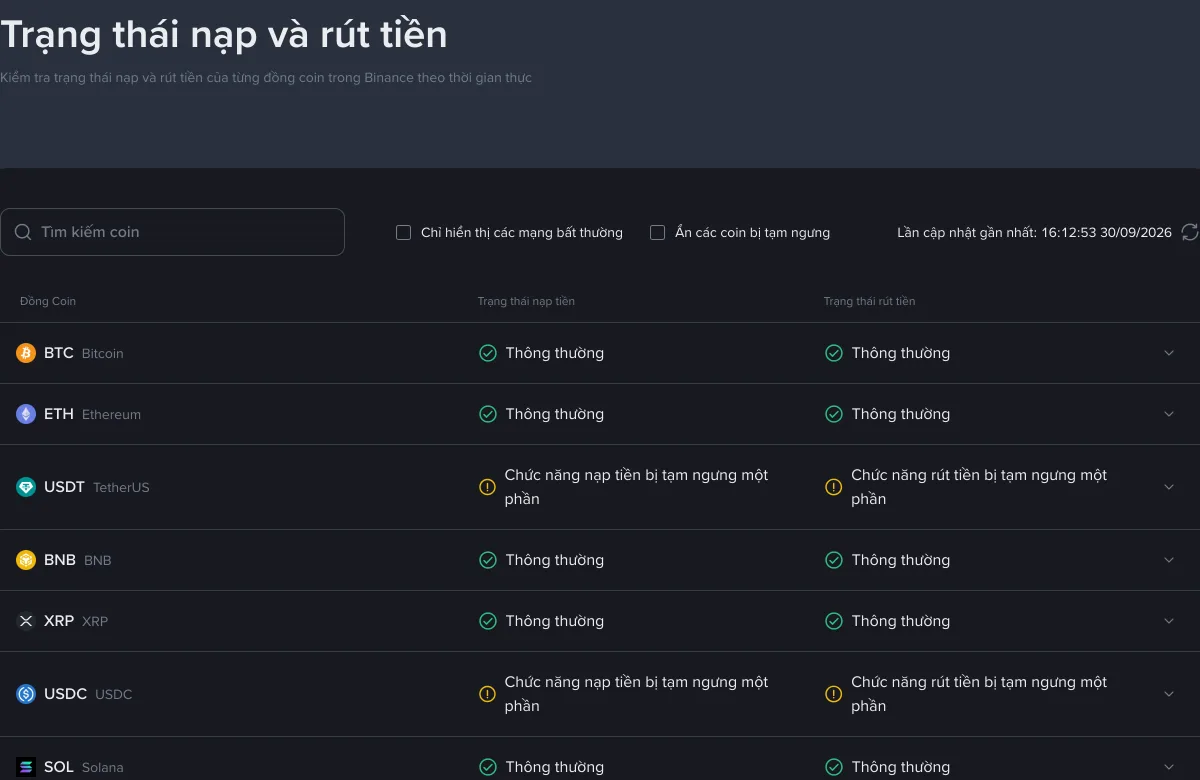Click XRP deposit status green check icon
This screenshot has width=1200, height=780.
488,621
